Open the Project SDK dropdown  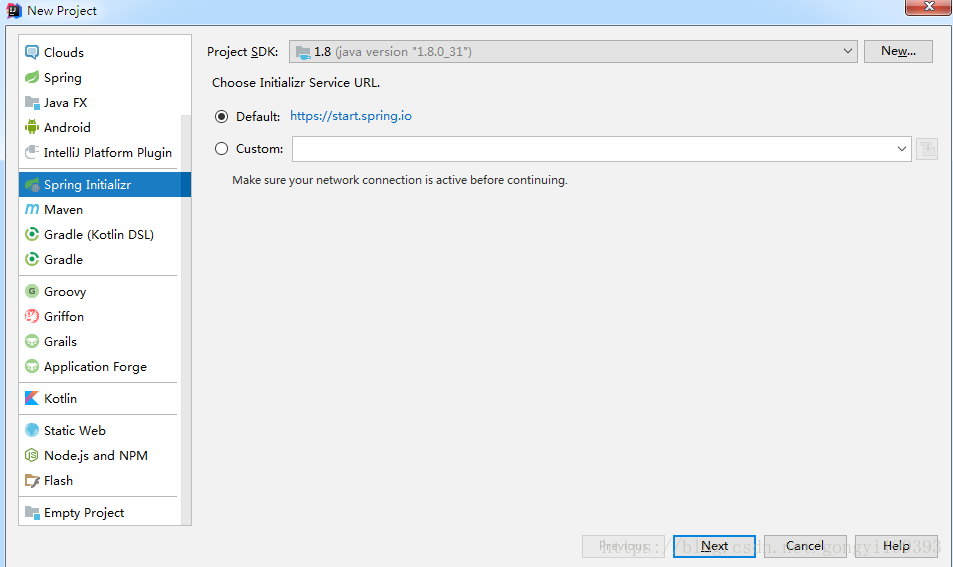tap(573, 52)
